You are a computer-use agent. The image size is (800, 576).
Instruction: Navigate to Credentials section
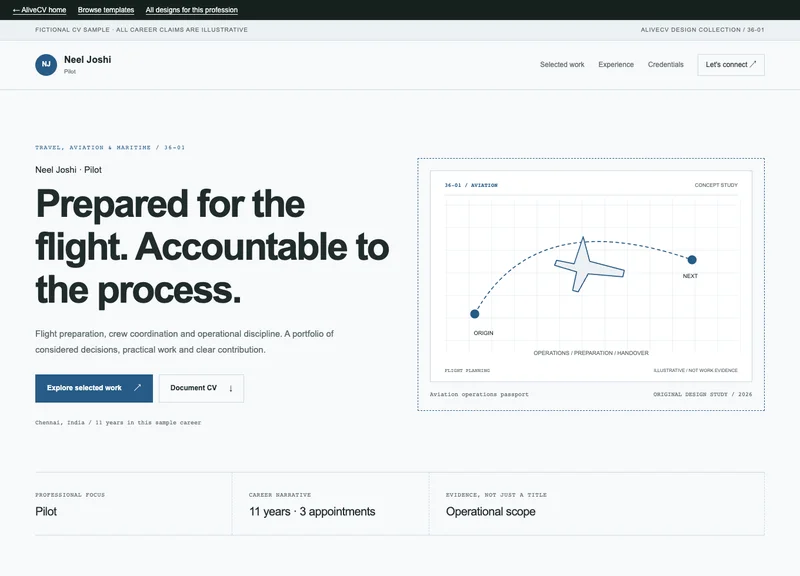pyautogui.click(x=665, y=64)
